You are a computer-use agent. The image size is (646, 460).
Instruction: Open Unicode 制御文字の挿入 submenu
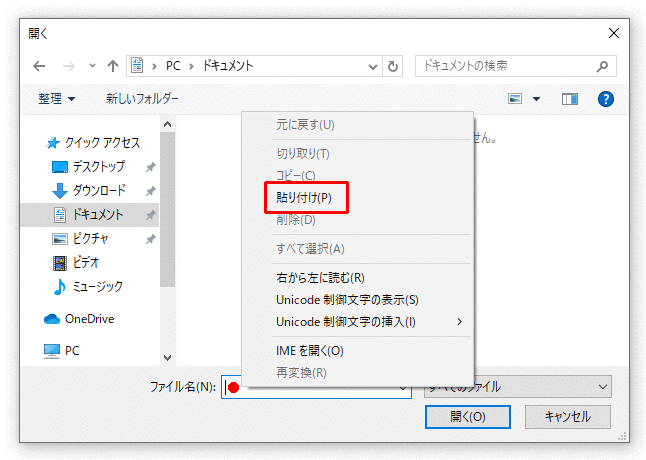point(346,321)
